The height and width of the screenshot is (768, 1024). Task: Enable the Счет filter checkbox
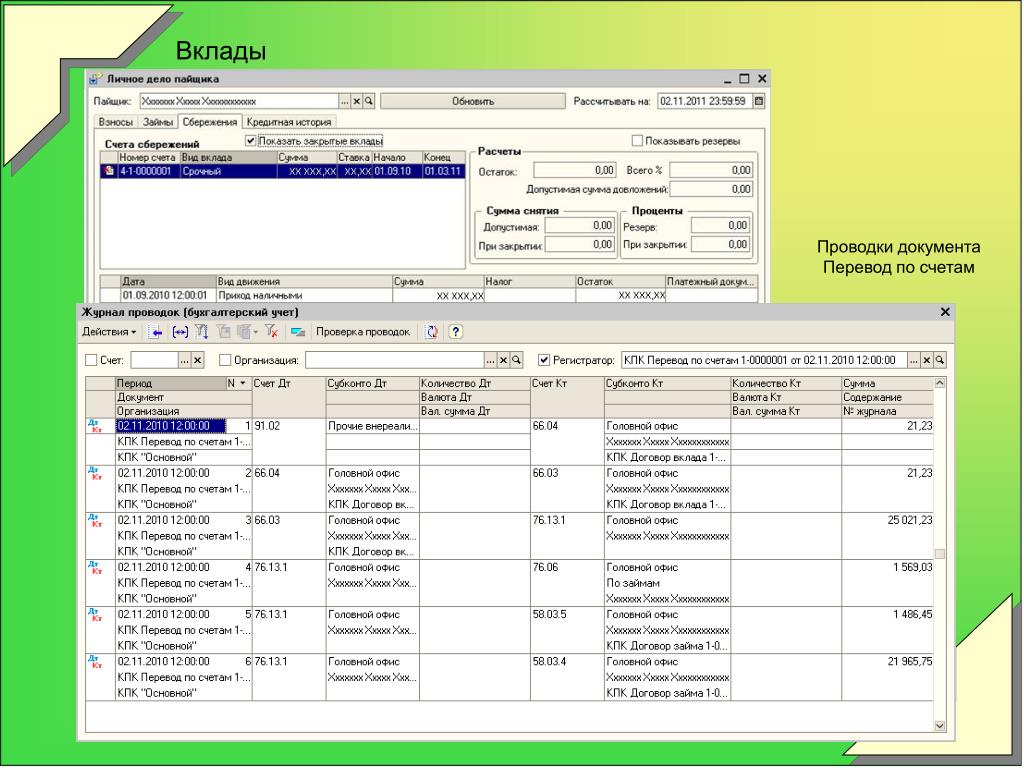91,360
